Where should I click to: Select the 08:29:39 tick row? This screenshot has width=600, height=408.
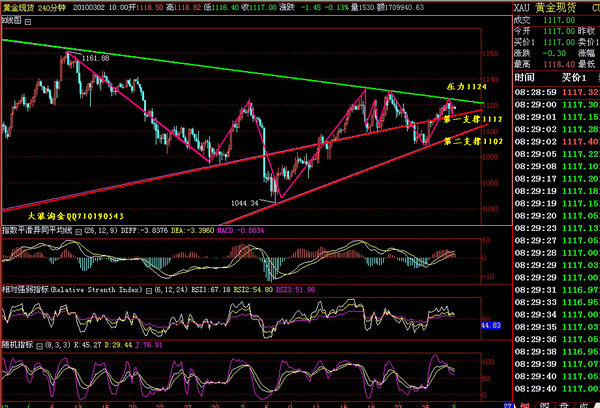click(557, 364)
